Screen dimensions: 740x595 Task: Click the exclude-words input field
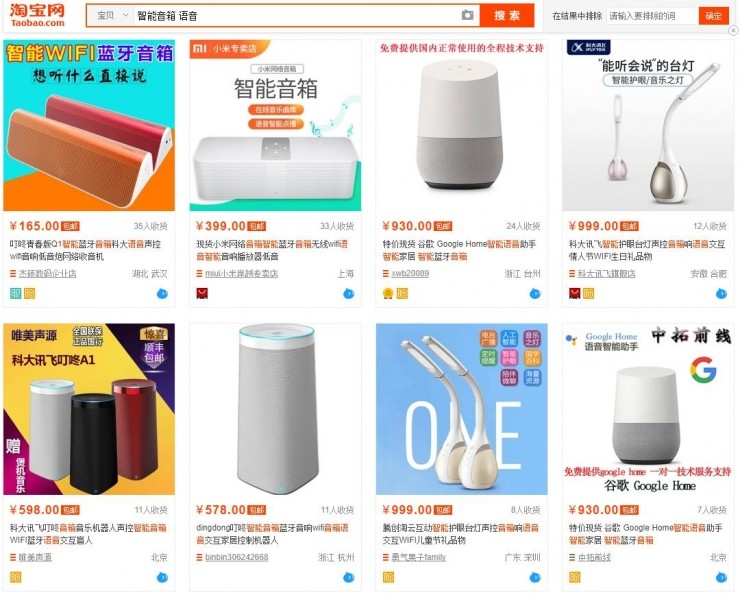point(652,16)
